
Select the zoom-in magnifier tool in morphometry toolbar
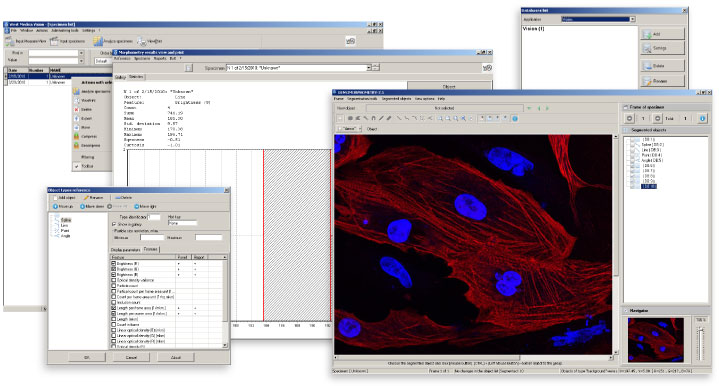(x=440, y=118)
